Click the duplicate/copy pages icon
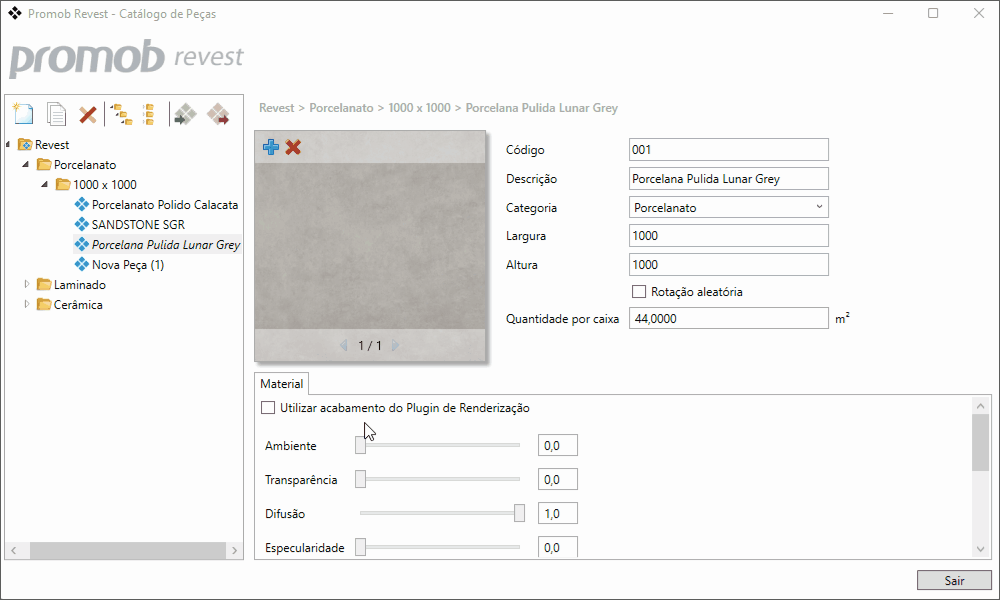 pos(57,114)
